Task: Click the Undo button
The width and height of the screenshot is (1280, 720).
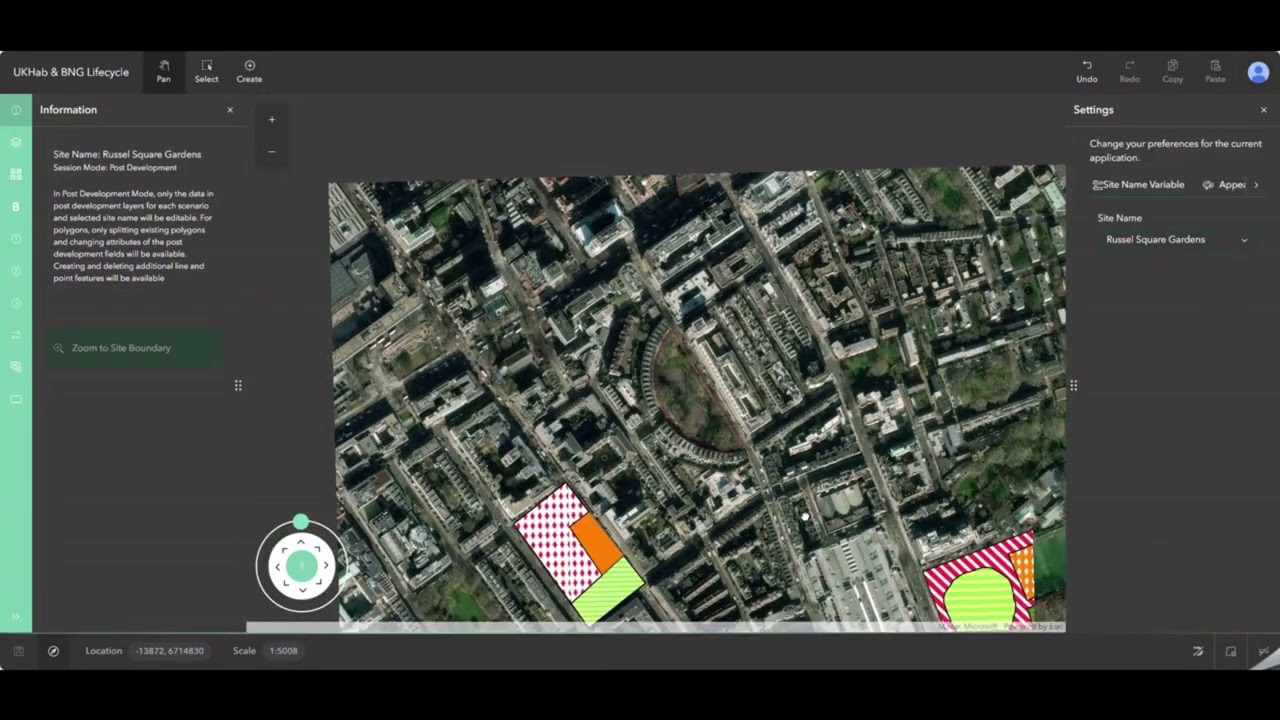Action: 1087,72
